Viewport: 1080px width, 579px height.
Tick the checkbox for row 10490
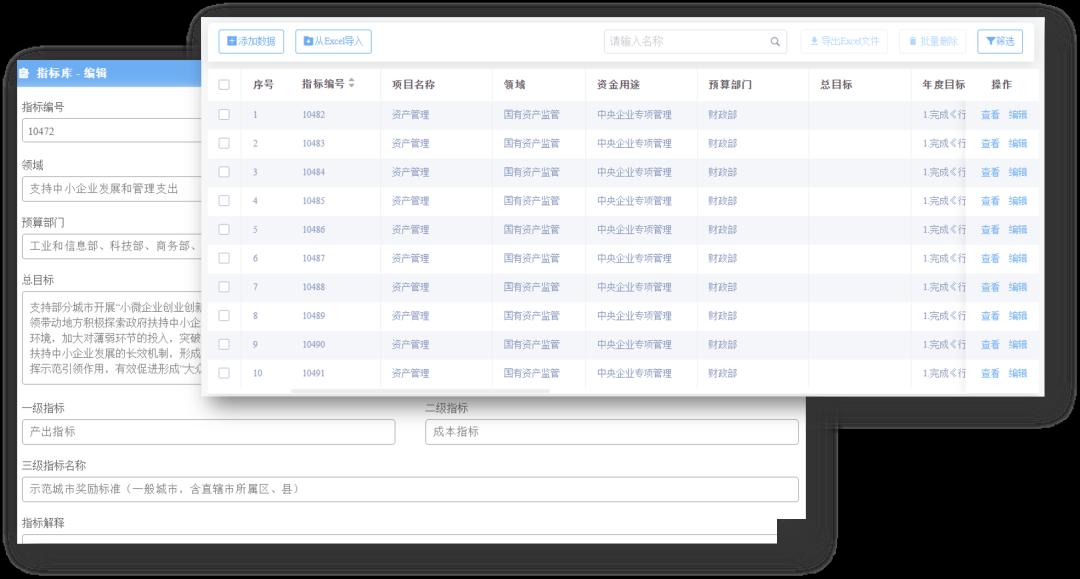[224, 344]
